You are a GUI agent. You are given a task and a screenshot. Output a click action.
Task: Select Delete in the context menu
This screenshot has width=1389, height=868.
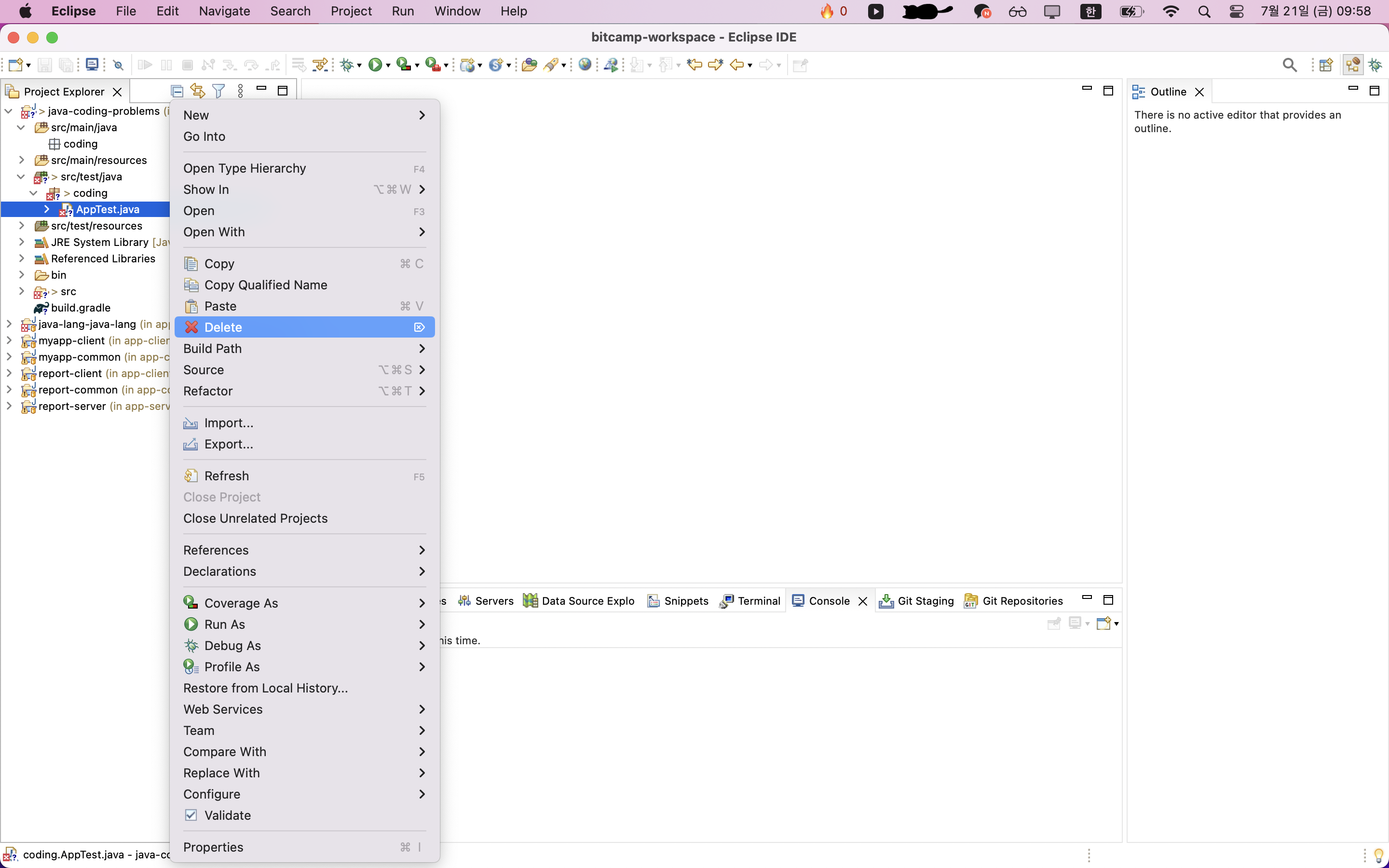pos(223,327)
